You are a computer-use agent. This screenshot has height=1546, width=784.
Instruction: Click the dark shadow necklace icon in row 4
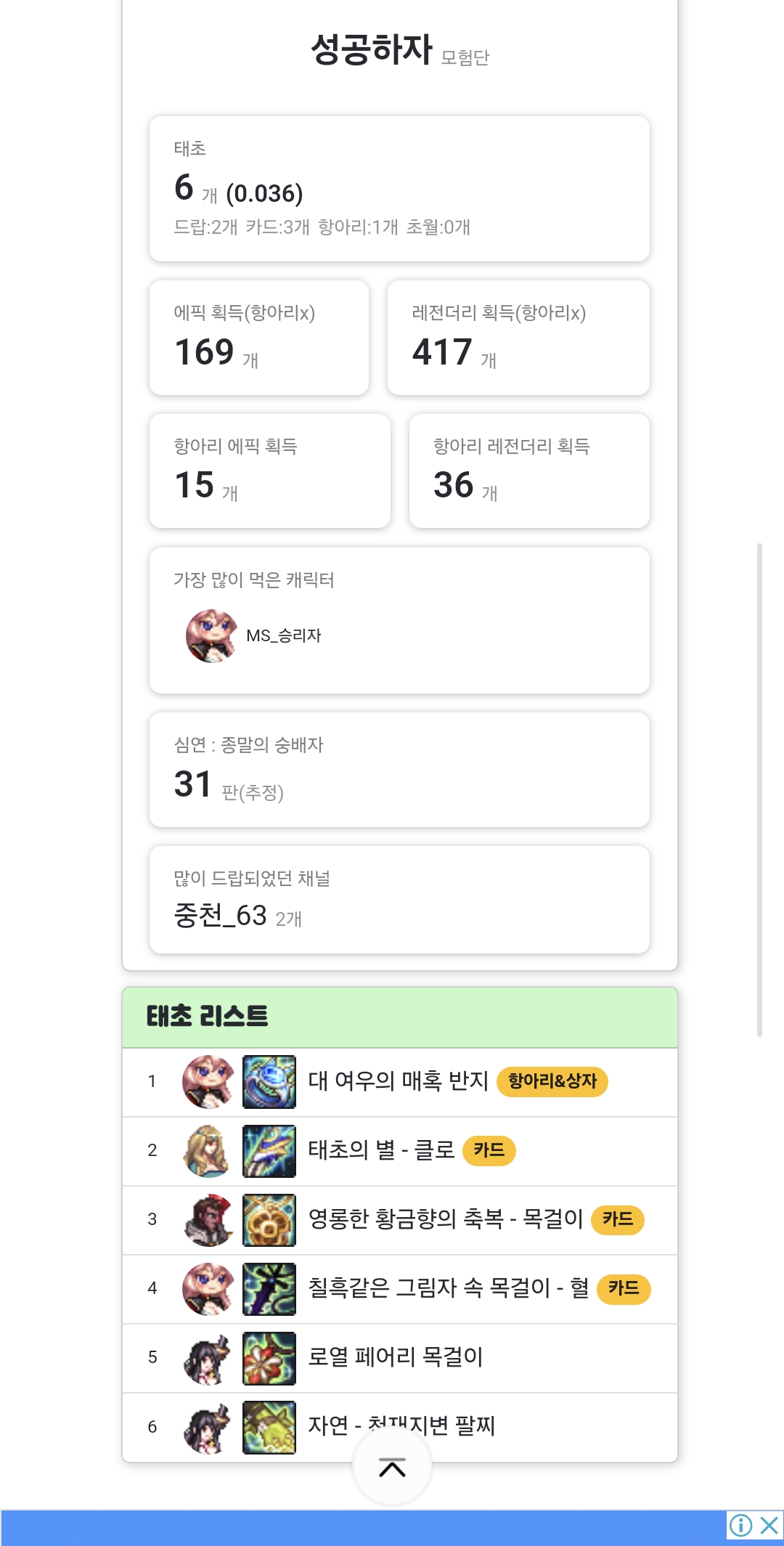(269, 1289)
